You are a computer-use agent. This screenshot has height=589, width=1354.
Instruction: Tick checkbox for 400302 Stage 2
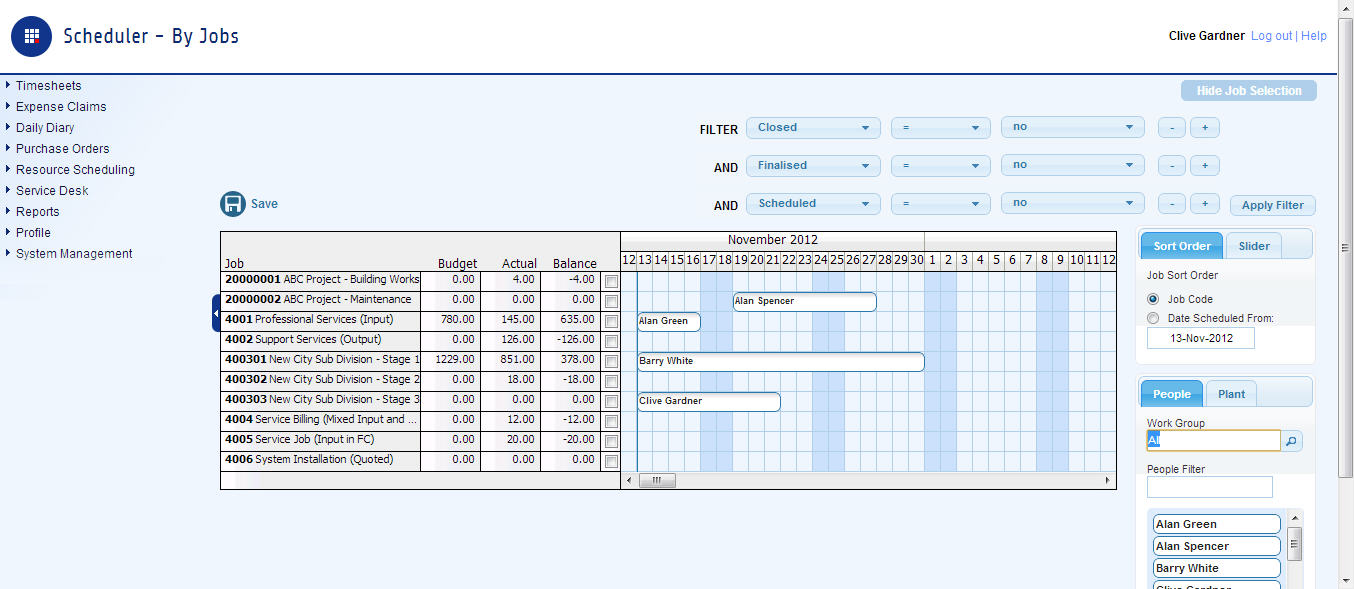[611, 382]
